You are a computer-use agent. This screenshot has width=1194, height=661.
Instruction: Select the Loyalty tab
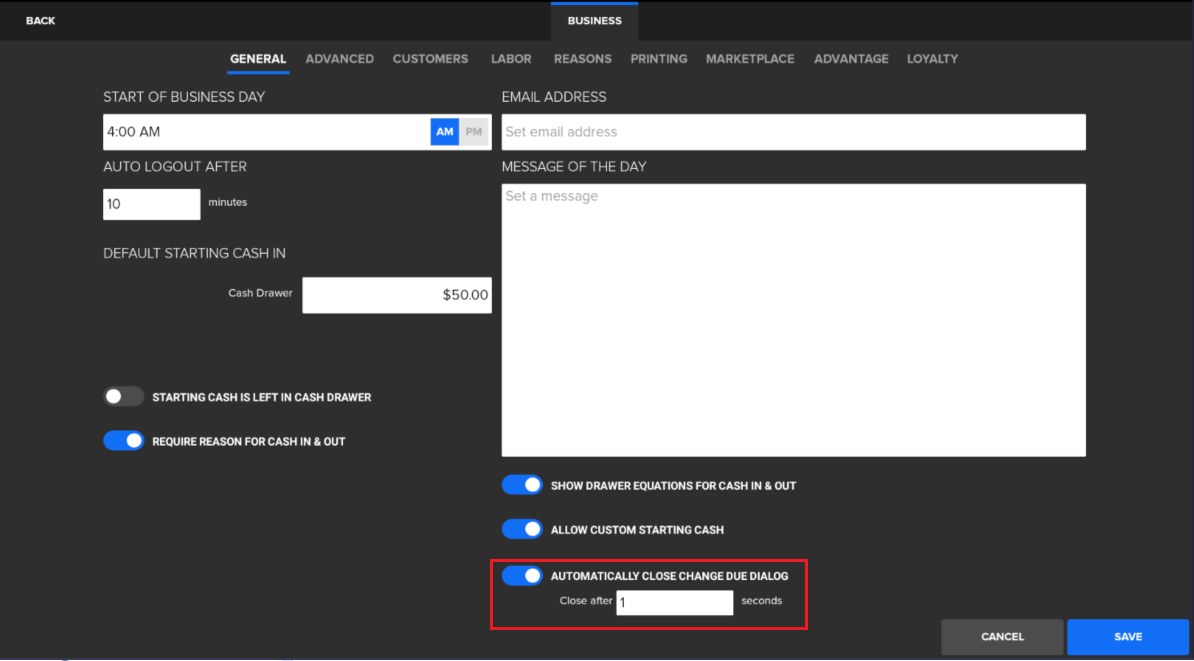pyautogui.click(x=932, y=59)
